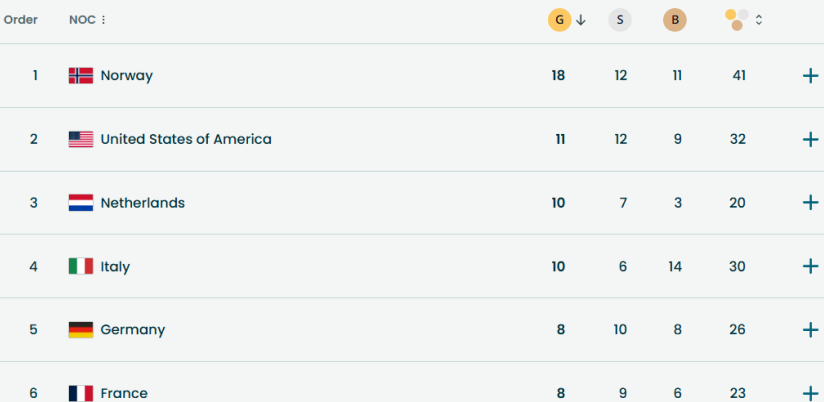Viewport: 824px width, 402px height.
Task: Click the Norway flag icon
Action: [x=81, y=75]
